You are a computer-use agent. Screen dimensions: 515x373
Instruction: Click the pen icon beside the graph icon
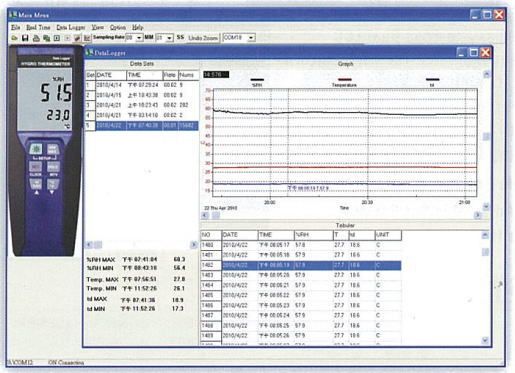click(77, 38)
